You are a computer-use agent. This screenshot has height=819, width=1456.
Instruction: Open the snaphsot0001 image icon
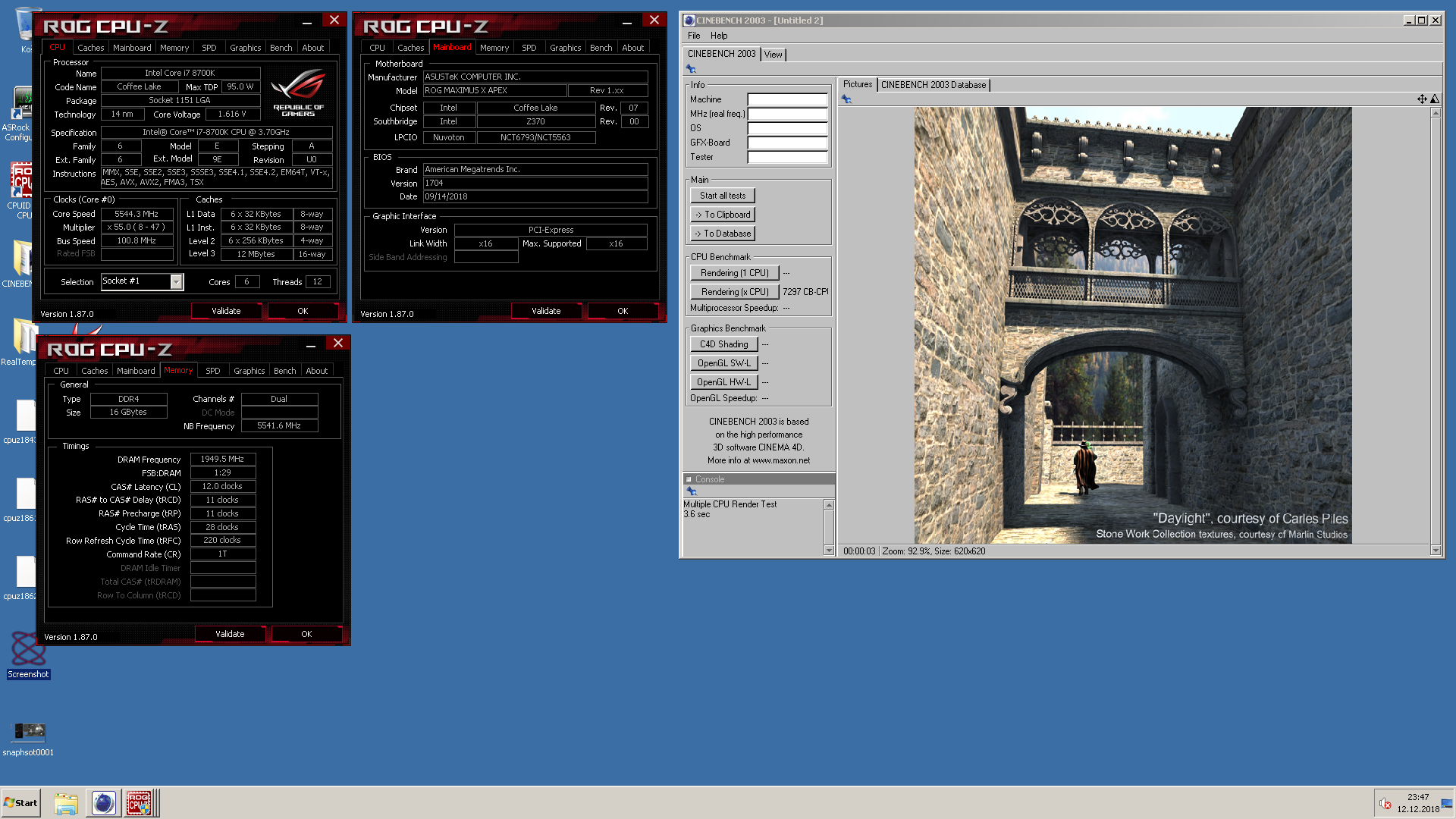tap(28, 738)
